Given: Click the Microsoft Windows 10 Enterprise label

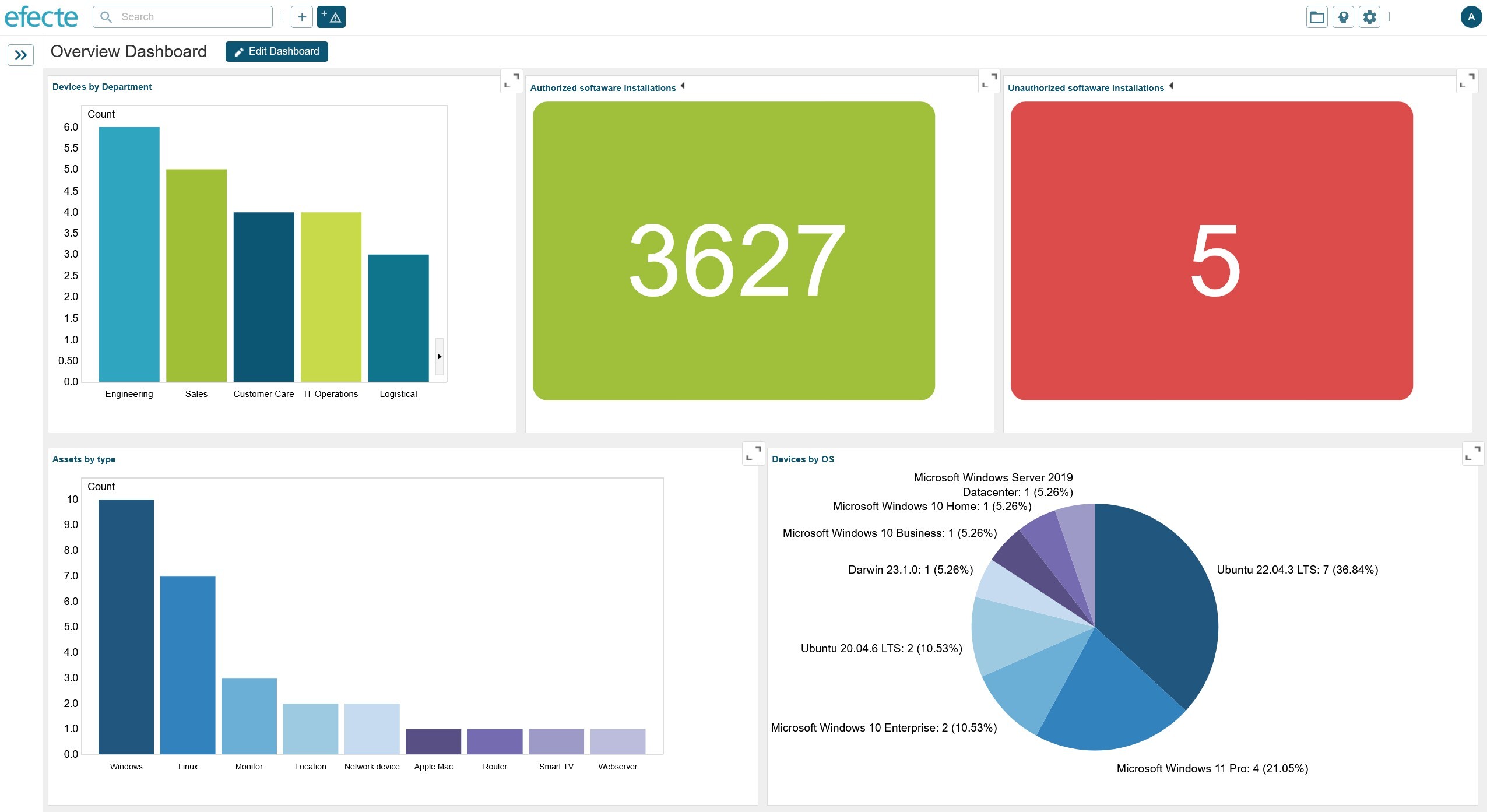Looking at the screenshot, I should (x=884, y=727).
